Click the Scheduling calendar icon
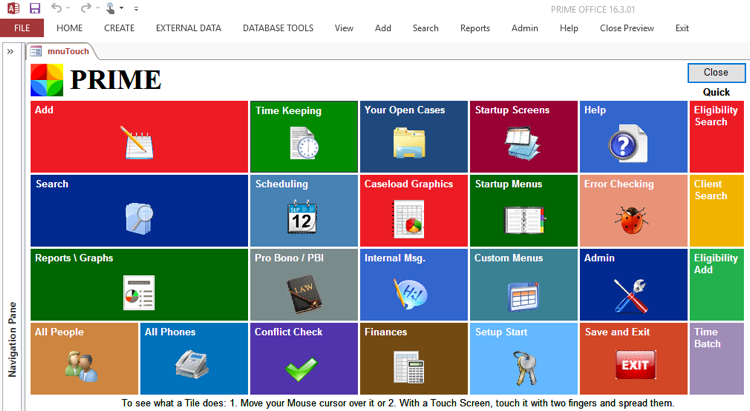 302,217
